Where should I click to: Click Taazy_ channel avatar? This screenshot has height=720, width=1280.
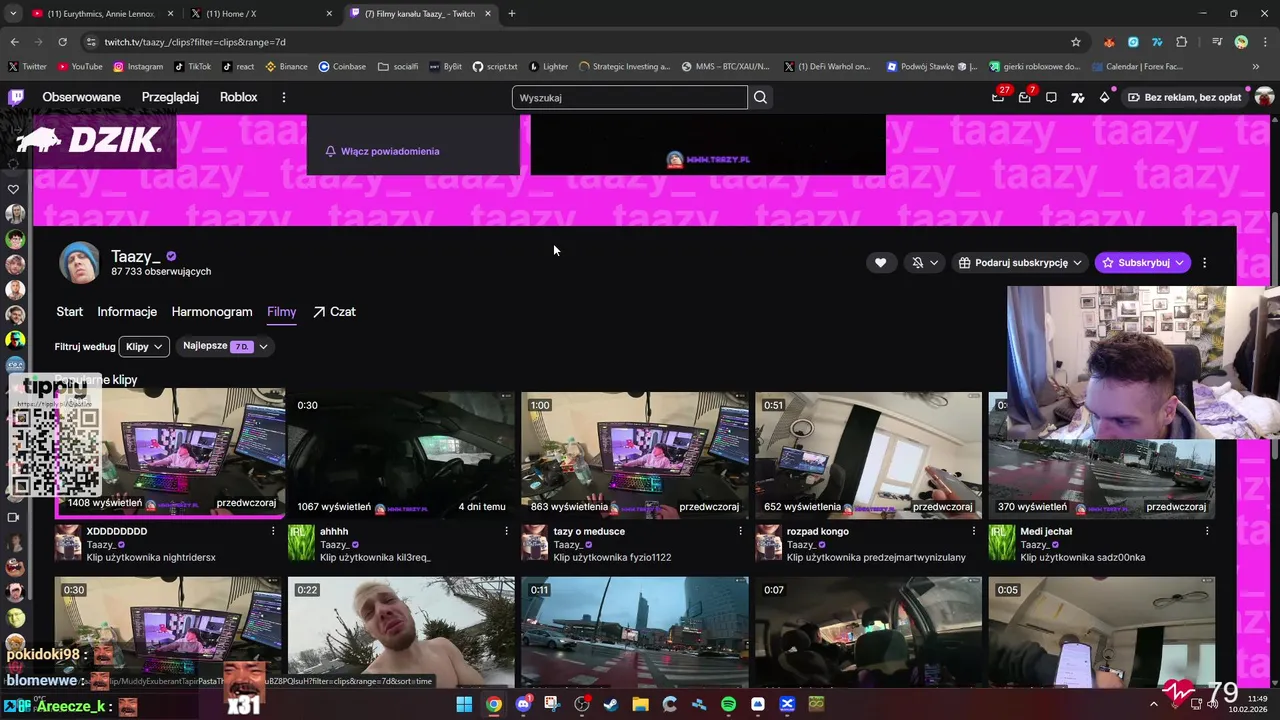click(79, 263)
